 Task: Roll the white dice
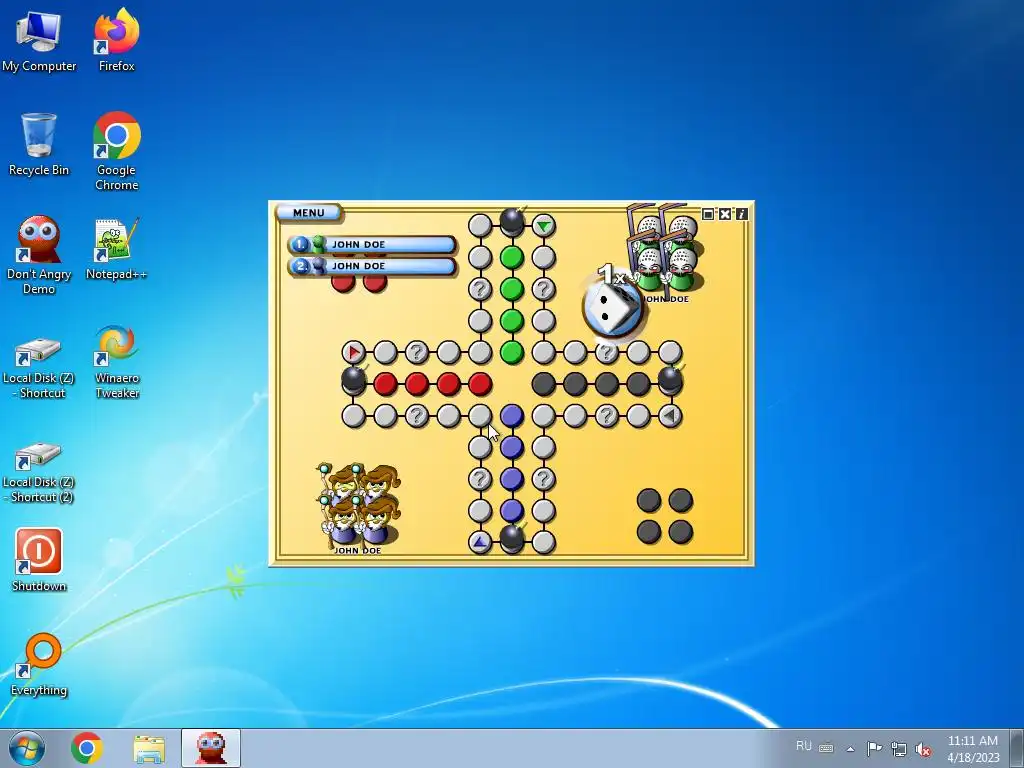click(x=612, y=308)
